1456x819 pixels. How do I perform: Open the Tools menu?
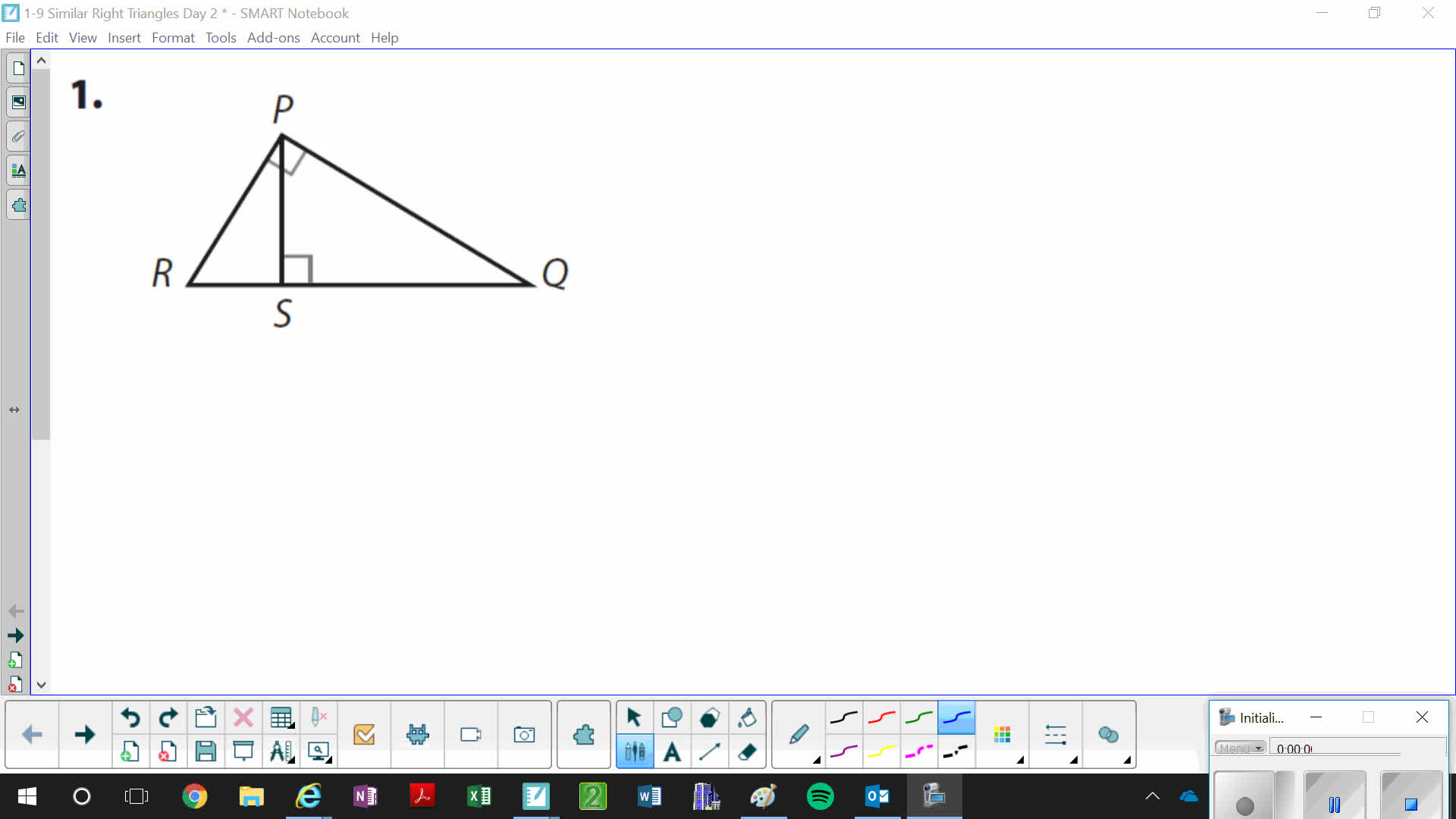[x=221, y=37]
